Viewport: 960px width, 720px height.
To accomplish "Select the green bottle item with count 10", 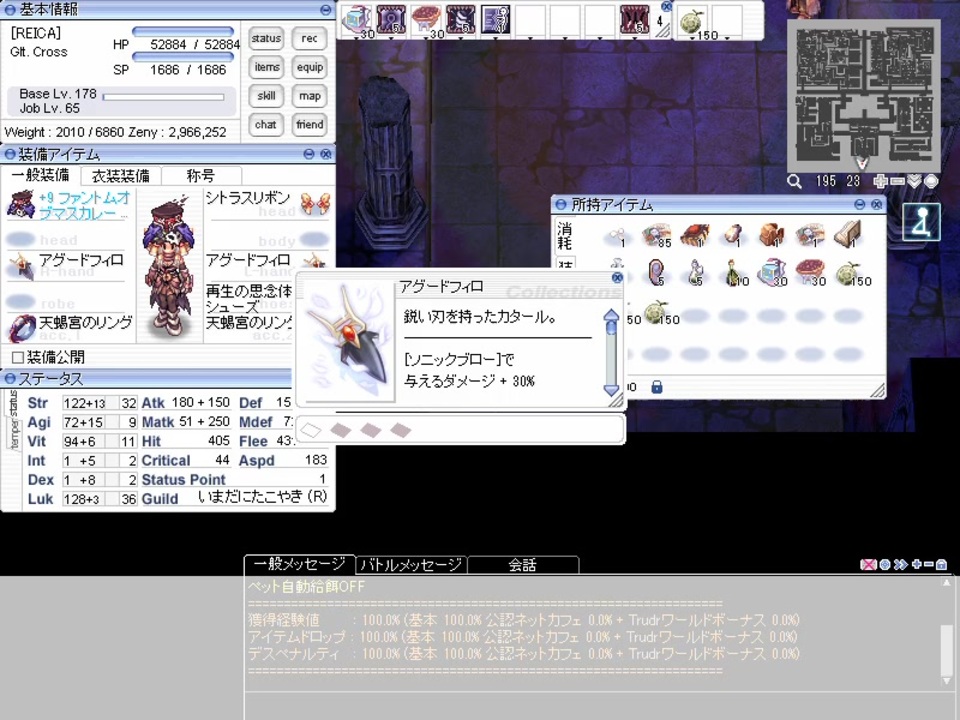I will (733, 273).
